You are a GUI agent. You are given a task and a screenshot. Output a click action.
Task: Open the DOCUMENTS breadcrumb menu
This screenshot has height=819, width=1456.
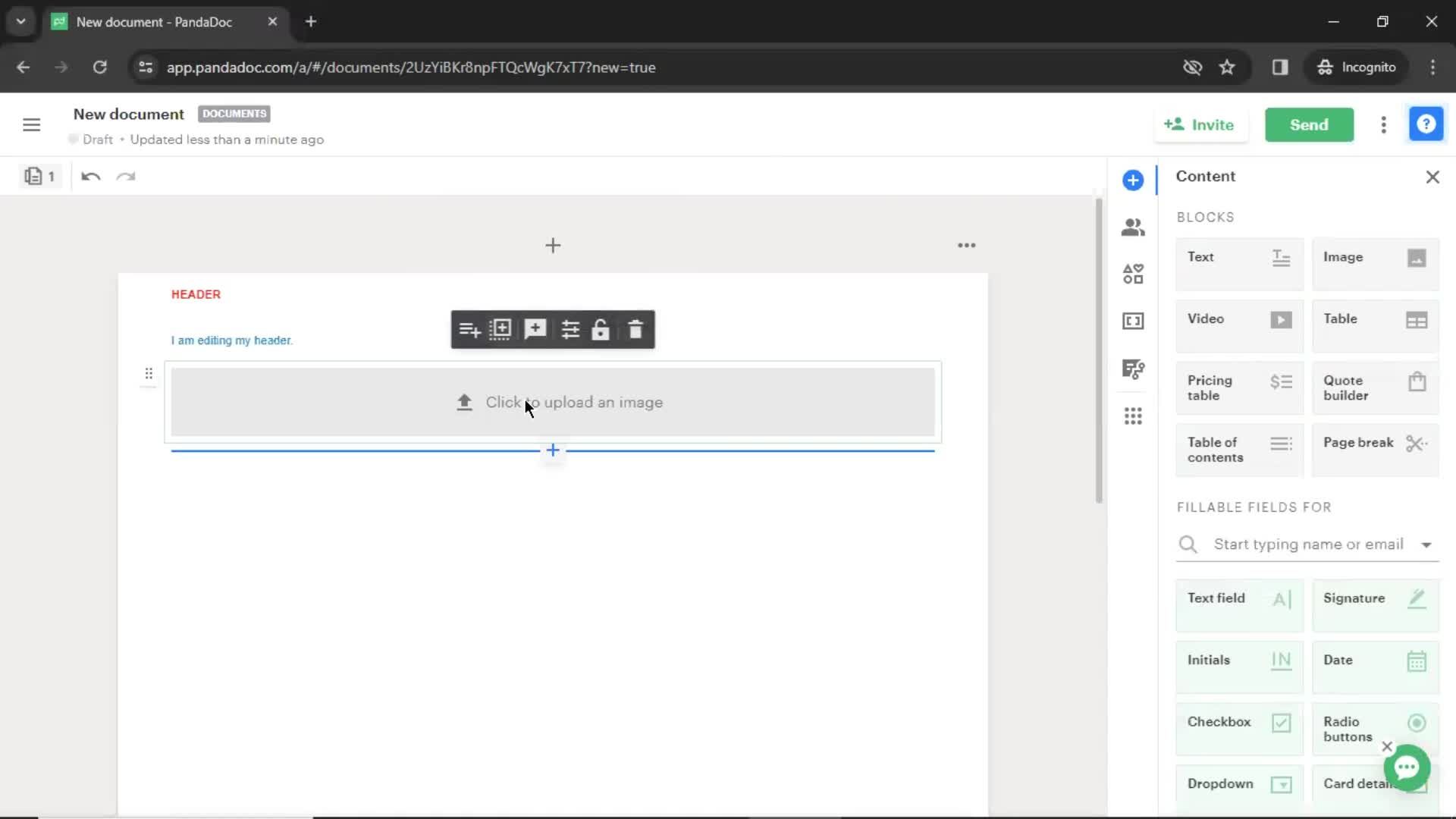[x=234, y=113]
